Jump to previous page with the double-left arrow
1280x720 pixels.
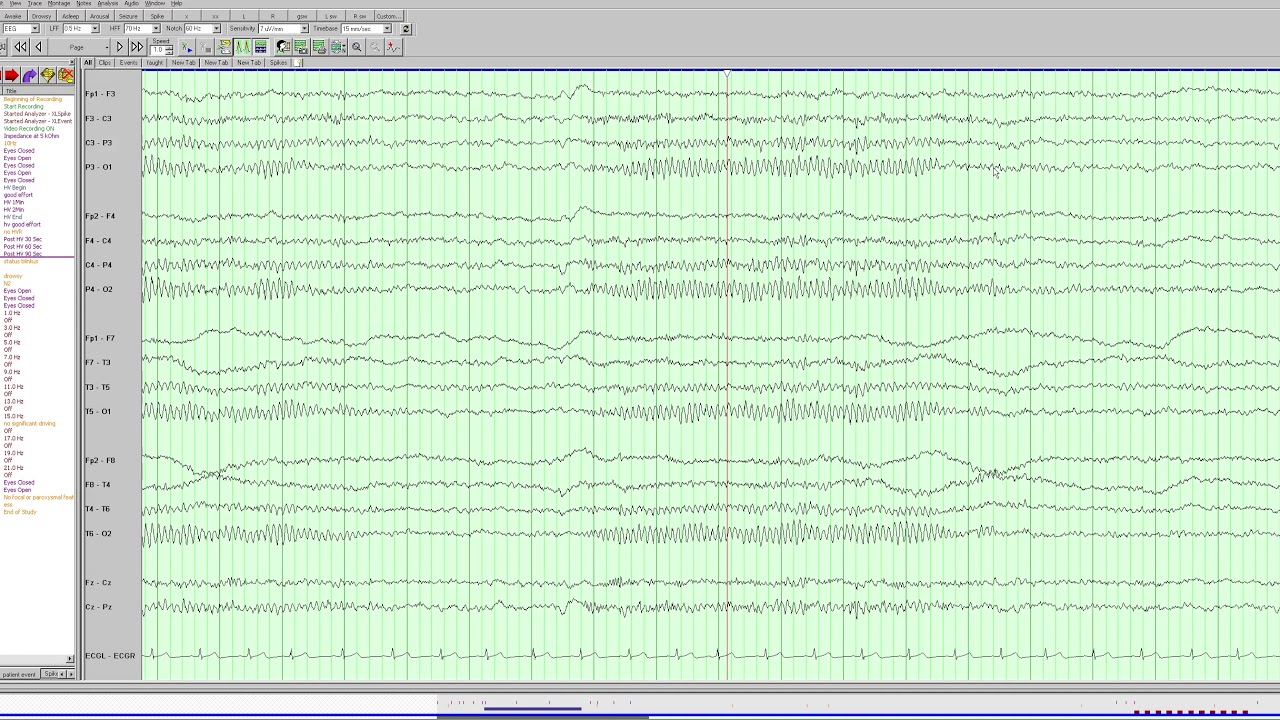[20, 47]
